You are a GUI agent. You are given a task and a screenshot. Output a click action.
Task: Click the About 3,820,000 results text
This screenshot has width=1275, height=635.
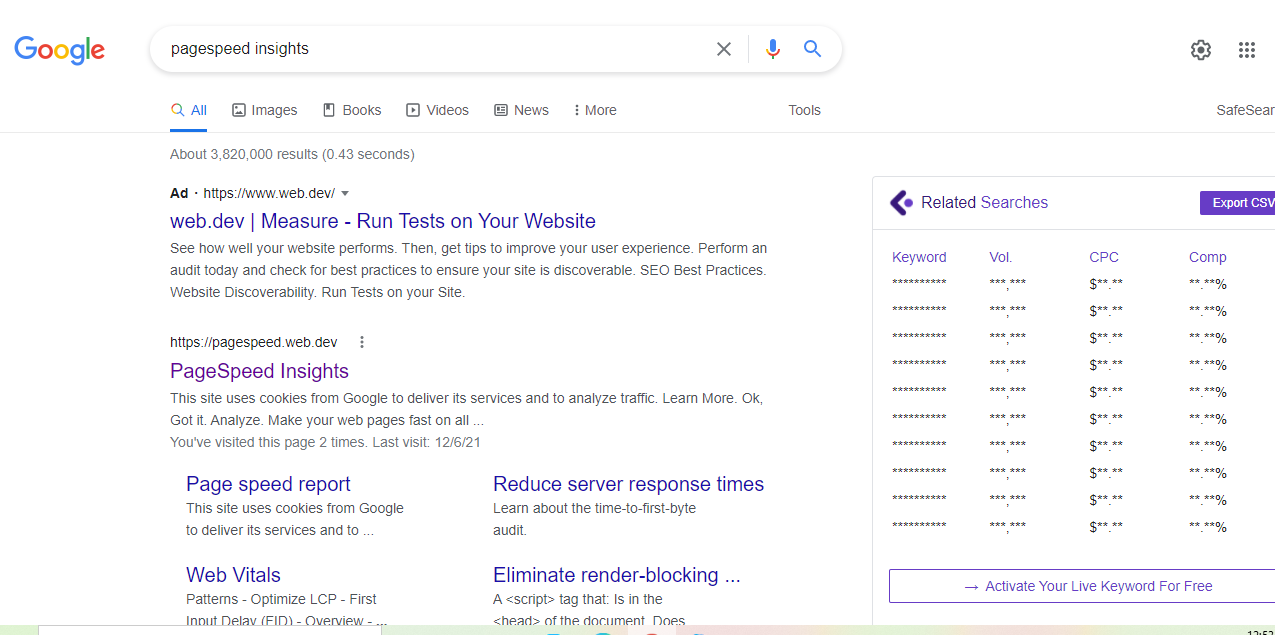click(292, 154)
